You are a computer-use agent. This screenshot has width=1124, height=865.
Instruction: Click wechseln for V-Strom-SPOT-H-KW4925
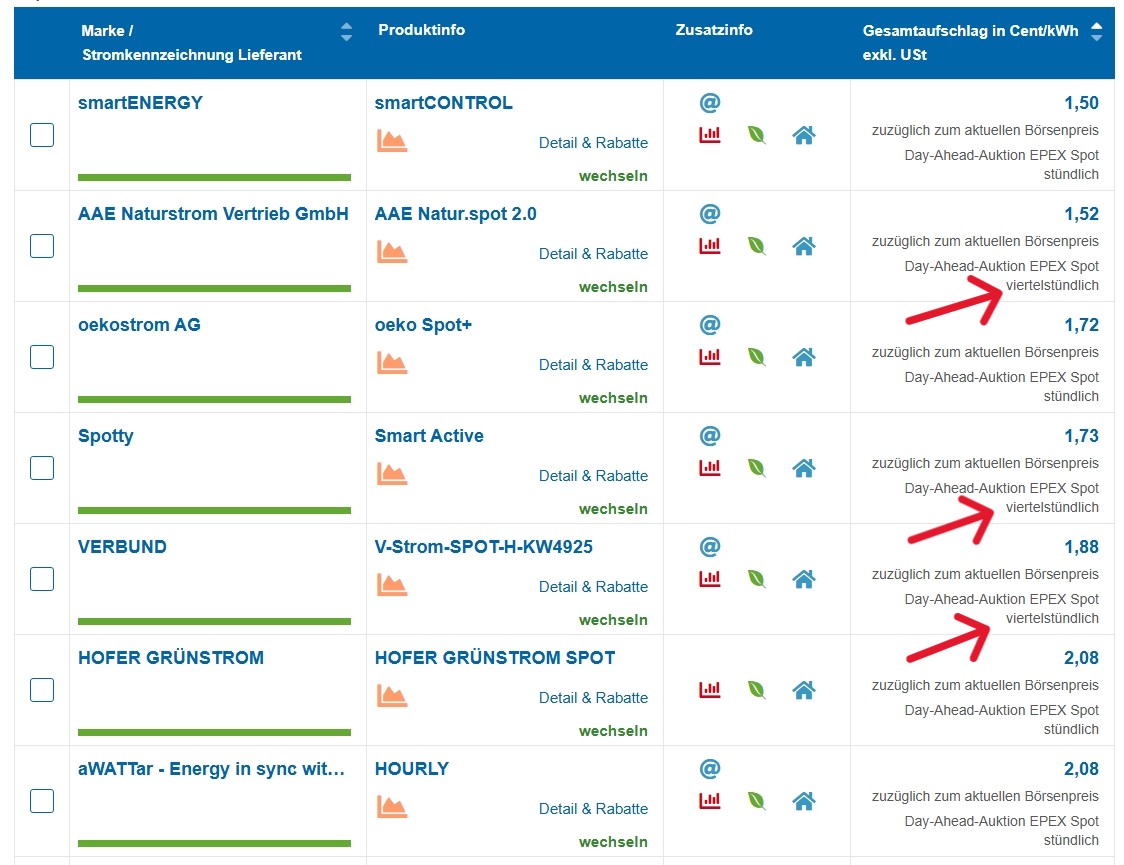(613, 621)
